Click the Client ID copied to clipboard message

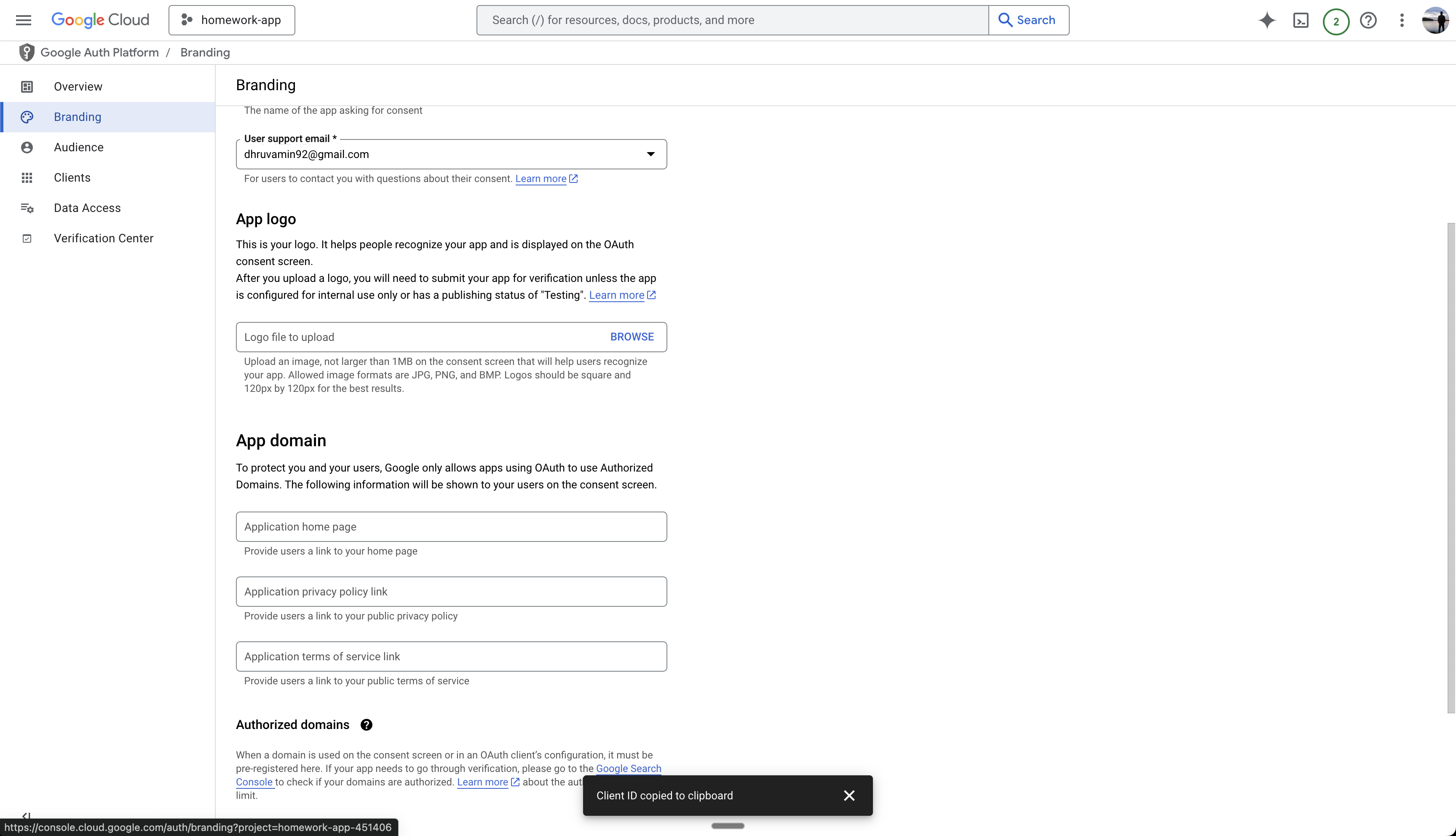(664, 795)
